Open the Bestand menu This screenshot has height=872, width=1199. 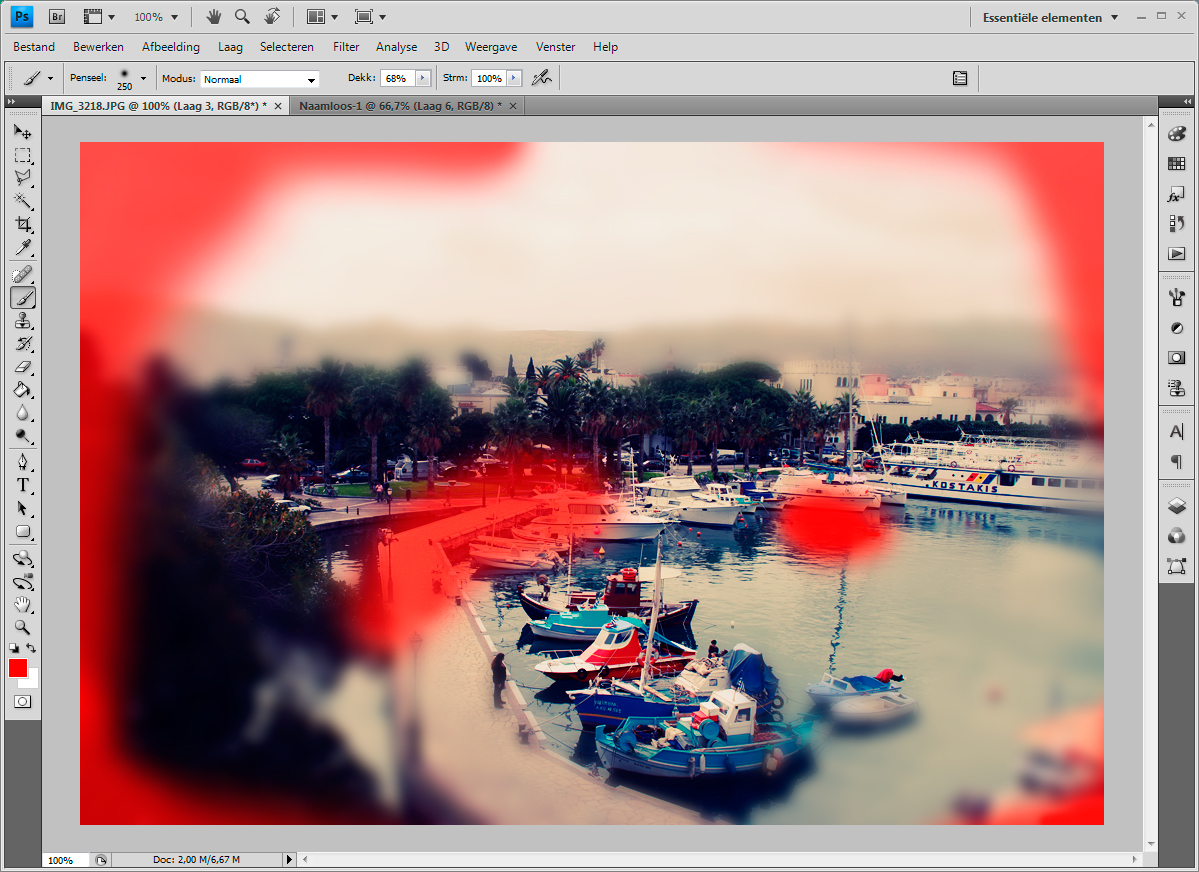tap(34, 47)
